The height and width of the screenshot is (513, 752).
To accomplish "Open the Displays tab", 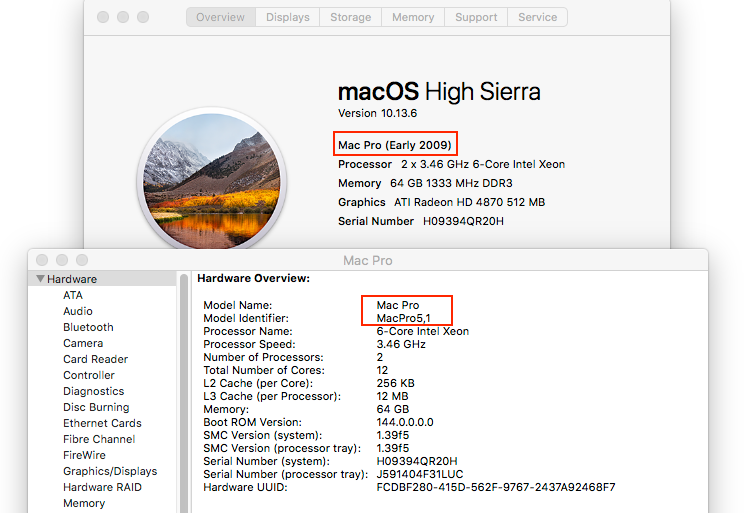I will pos(288,17).
